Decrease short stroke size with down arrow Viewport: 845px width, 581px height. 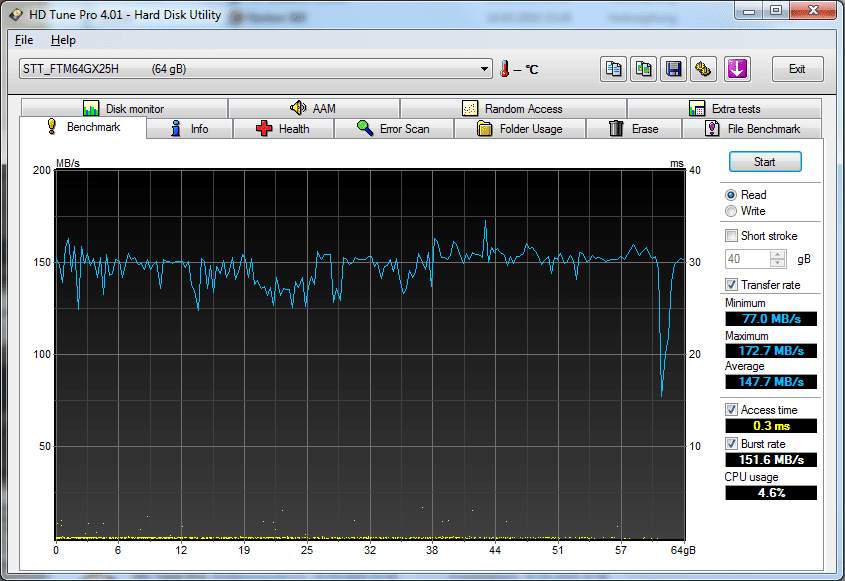[777, 263]
